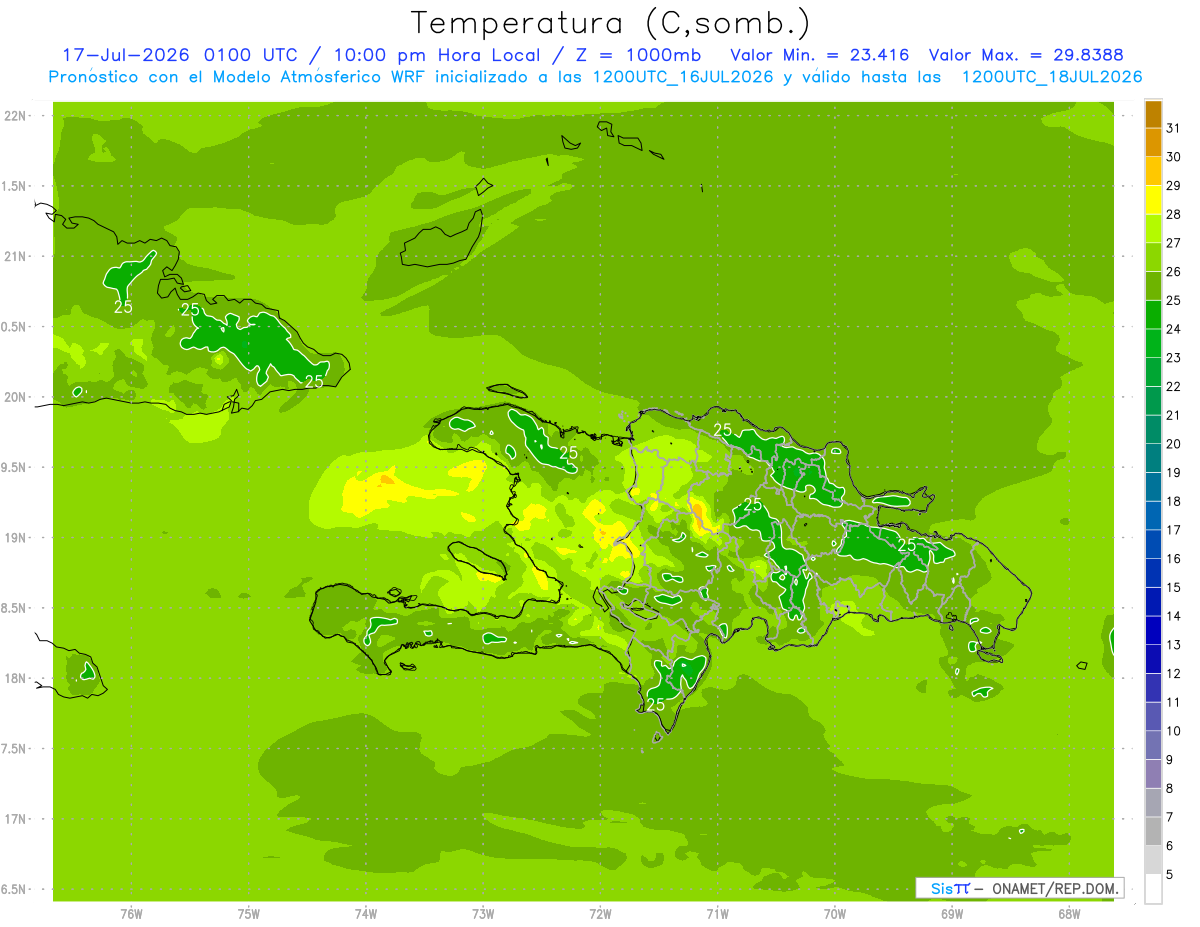1200x927 pixels.
Task: Pick the green segment between 23 and 24
Action: click(1153, 344)
